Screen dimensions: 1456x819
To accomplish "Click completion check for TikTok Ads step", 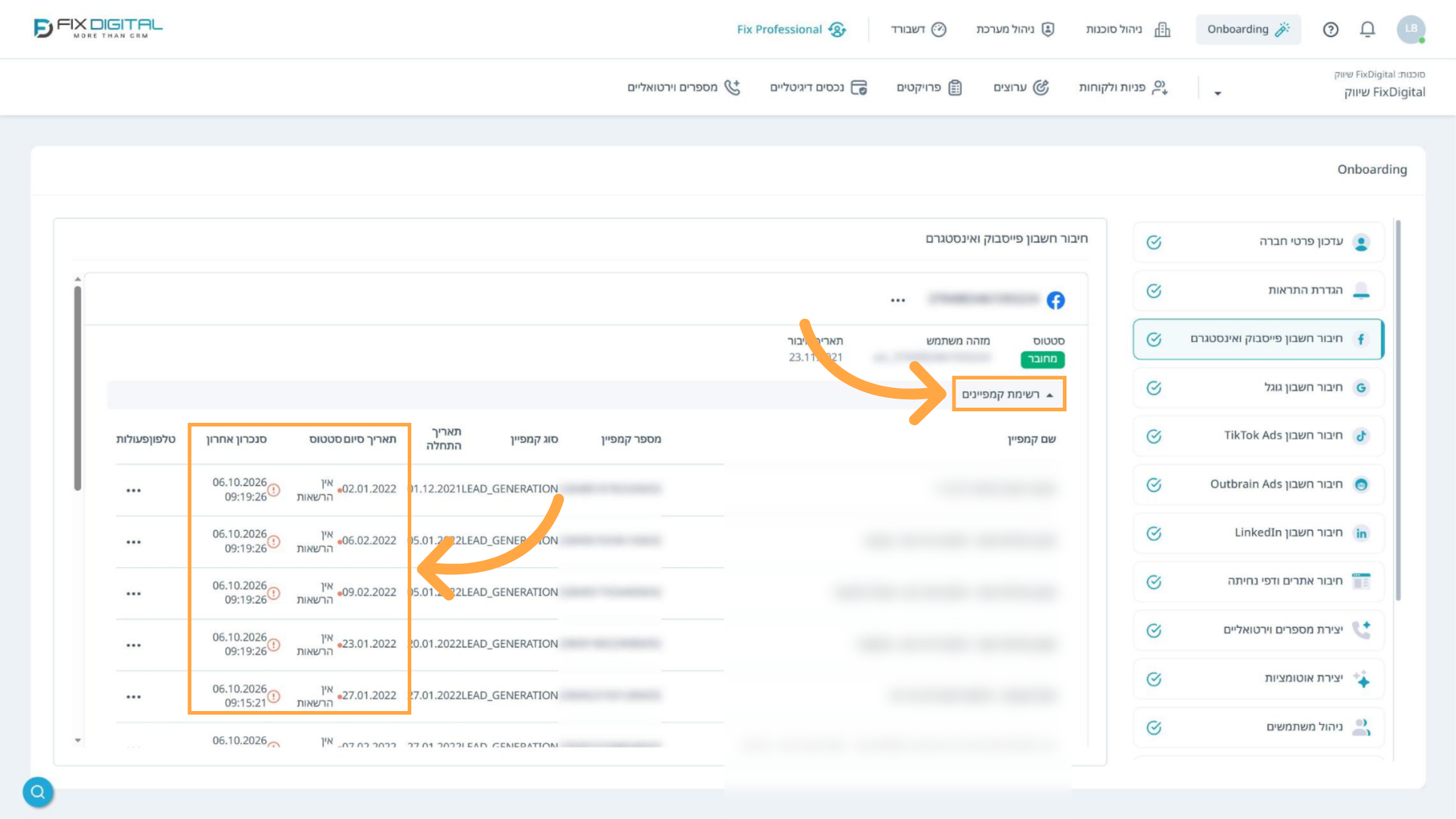I will pos(1154,436).
